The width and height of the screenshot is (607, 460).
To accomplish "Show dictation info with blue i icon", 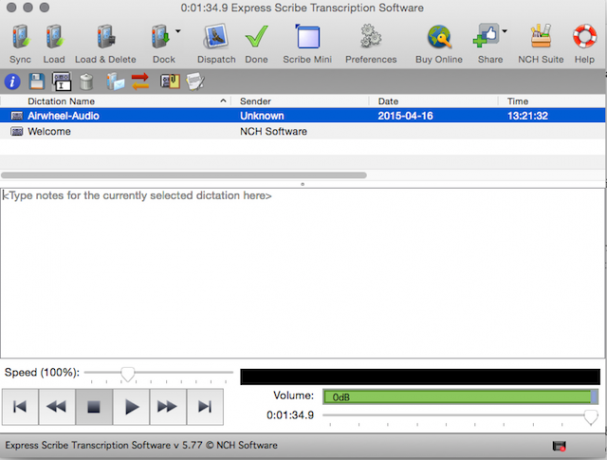I will [x=12, y=82].
